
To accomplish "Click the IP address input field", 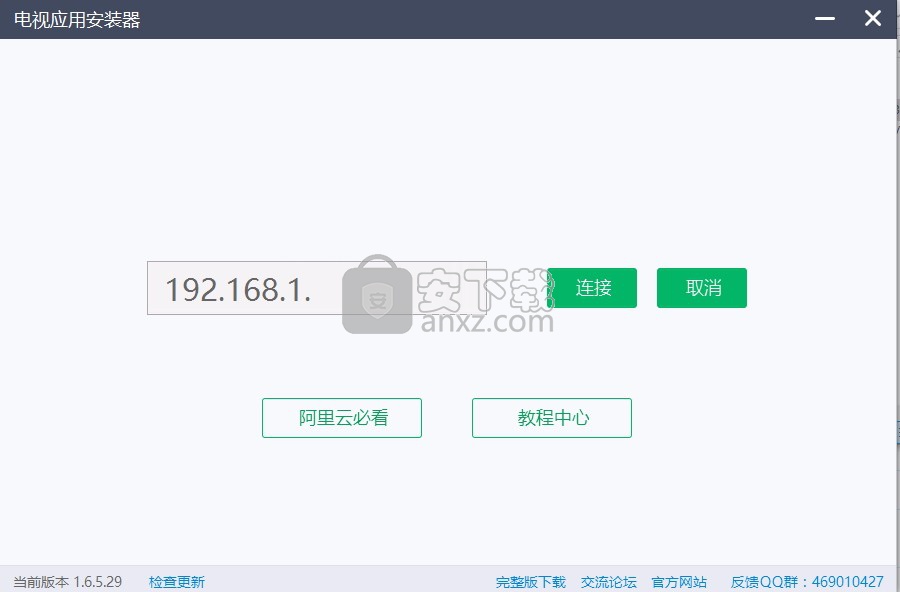I will tap(317, 288).
